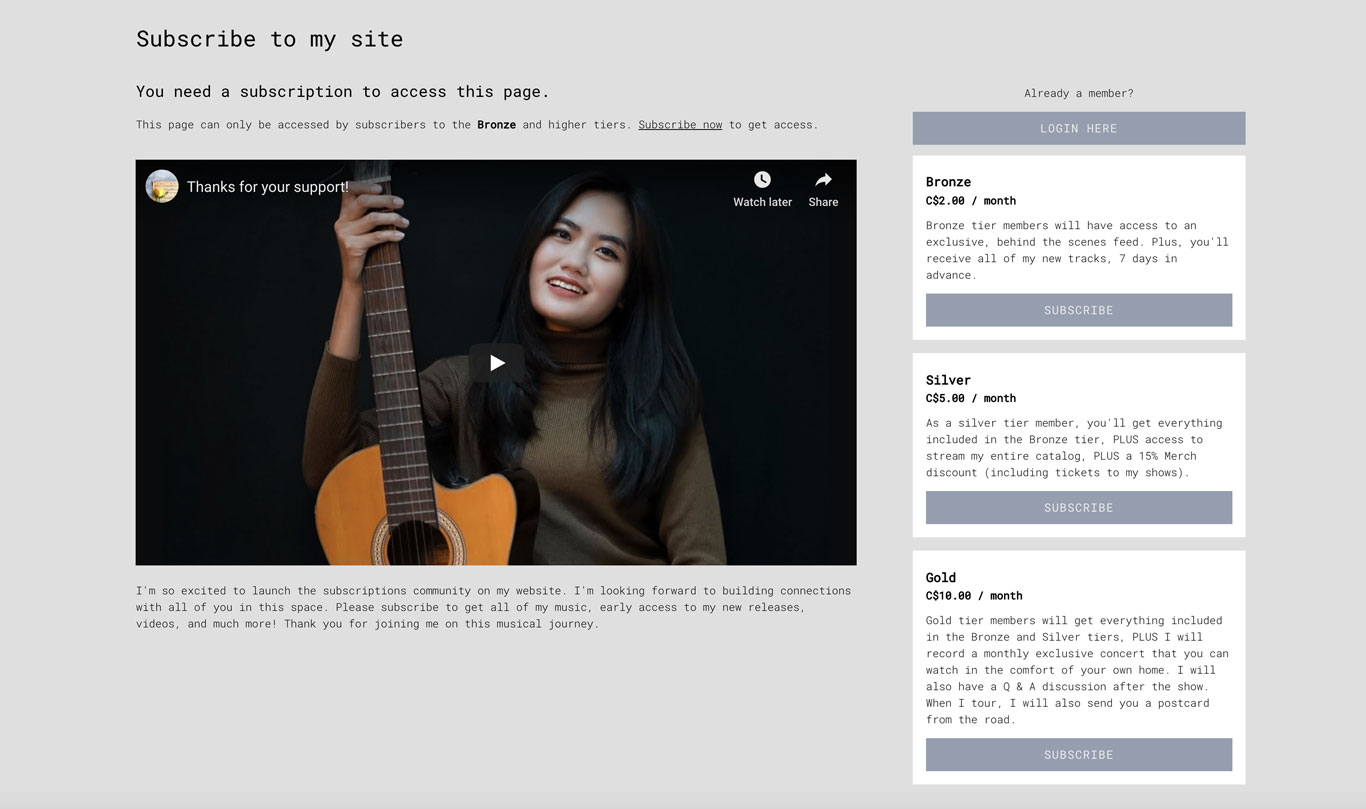Click the 'C$10.00 / month' price

974,595
